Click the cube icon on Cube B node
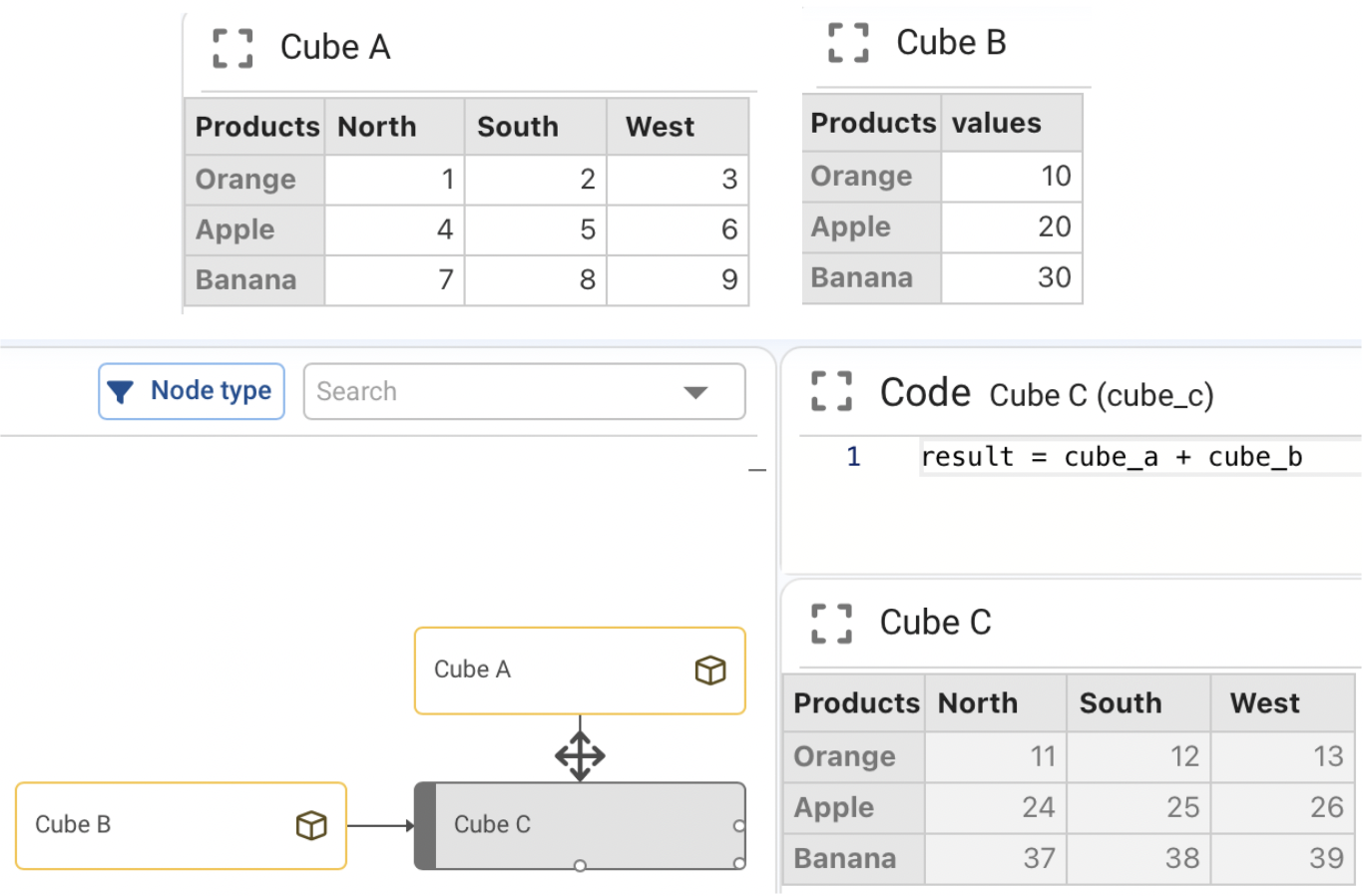 (311, 825)
